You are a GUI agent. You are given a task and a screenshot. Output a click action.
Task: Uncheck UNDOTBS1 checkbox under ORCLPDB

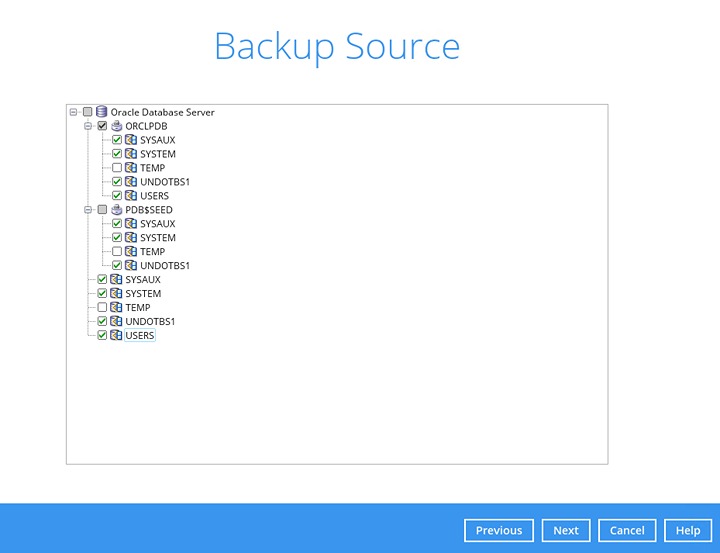point(117,182)
